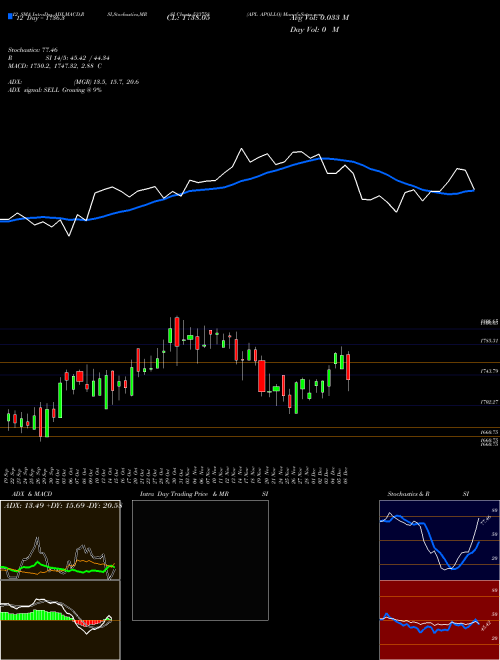Select the 'ADX signal: SELL Growing @ 9%' text
This screenshot has height=660, width=500.
tap(55, 90)
